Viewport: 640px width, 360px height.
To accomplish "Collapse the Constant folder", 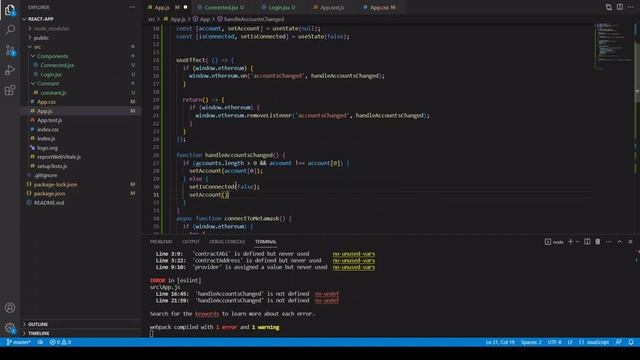I will pos(48,83).
